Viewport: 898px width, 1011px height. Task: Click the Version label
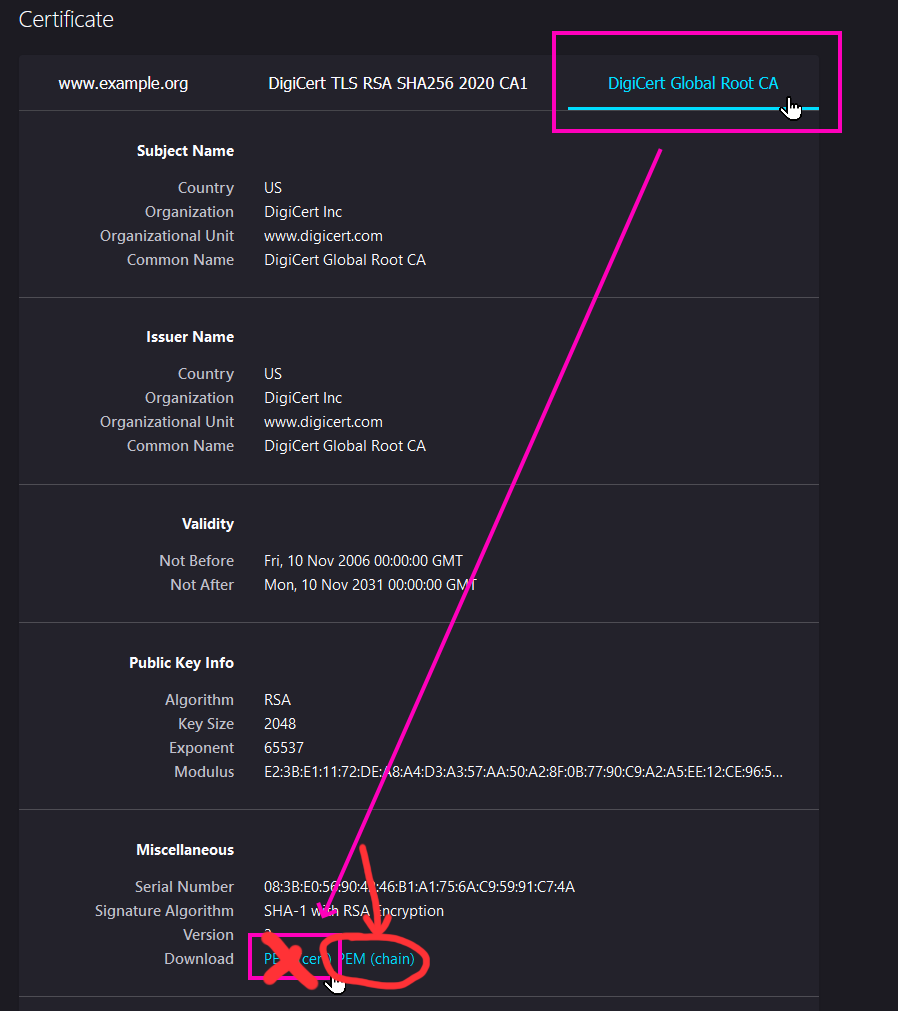pos(208,935)
